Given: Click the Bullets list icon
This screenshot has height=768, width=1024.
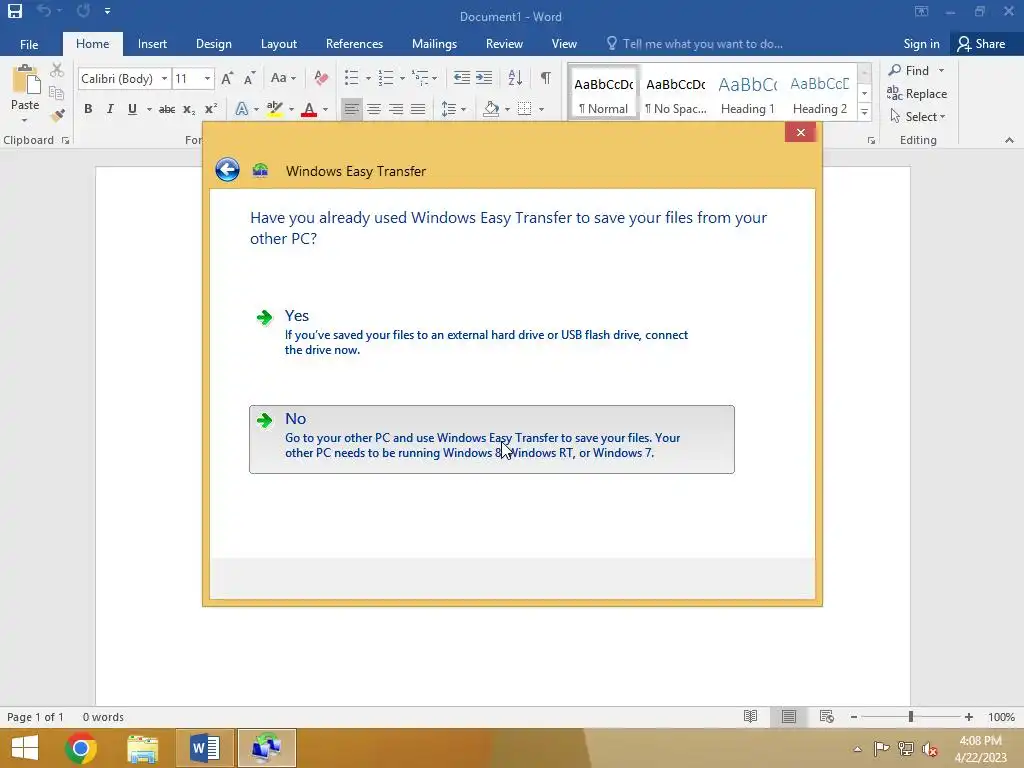Looking at the screenshot, I should click(x=351, y=78).
